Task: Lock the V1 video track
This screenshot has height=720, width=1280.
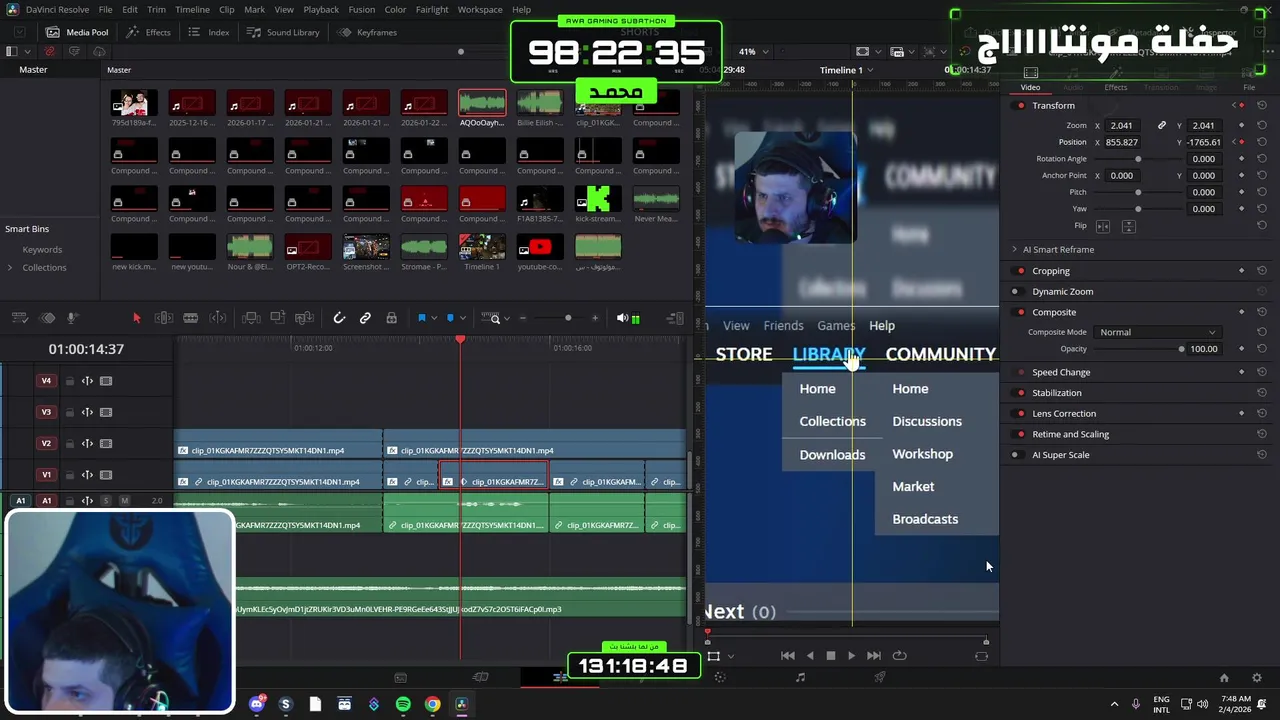Action: pos(70,475)
